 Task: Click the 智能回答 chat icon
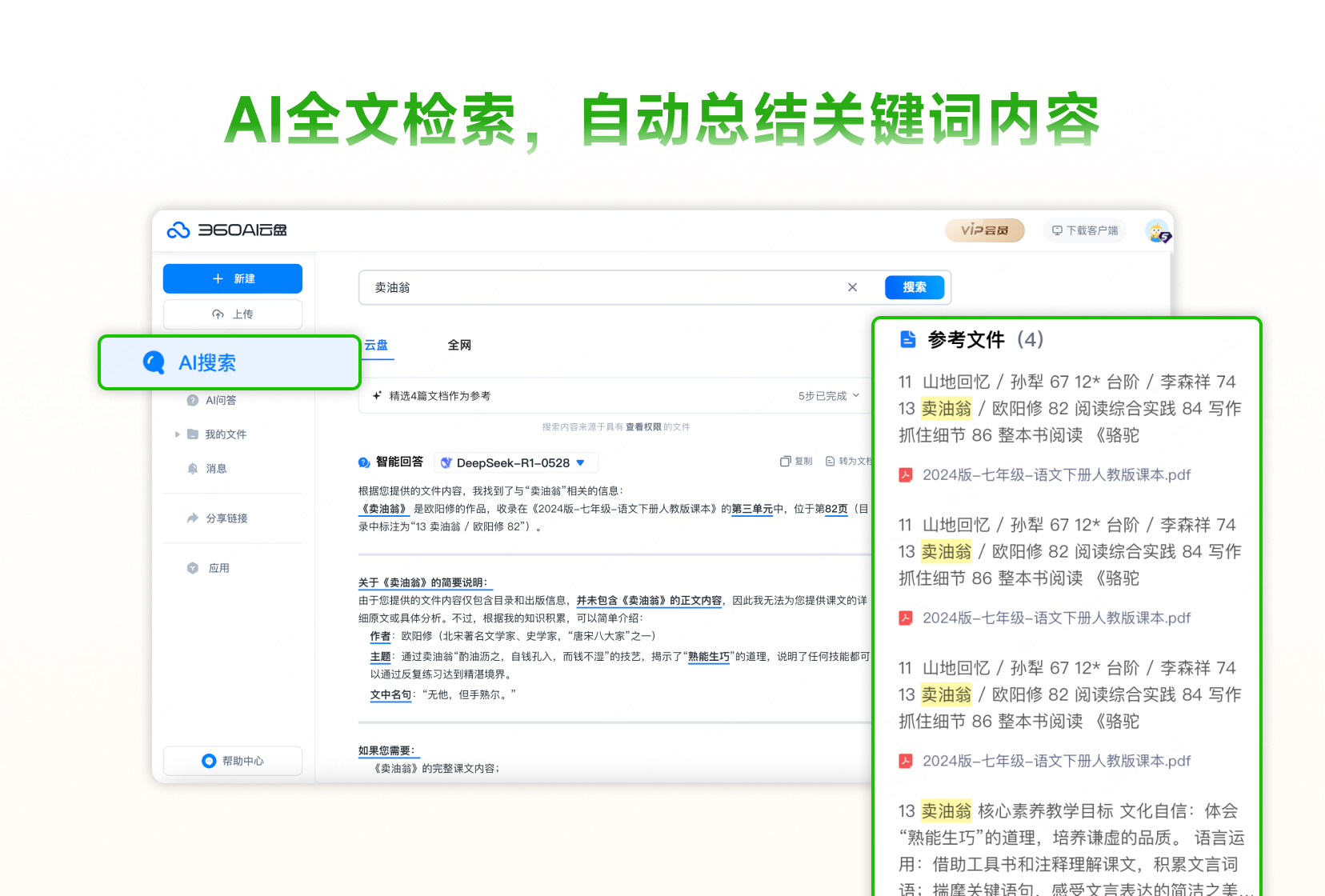(x=364, y=462)
